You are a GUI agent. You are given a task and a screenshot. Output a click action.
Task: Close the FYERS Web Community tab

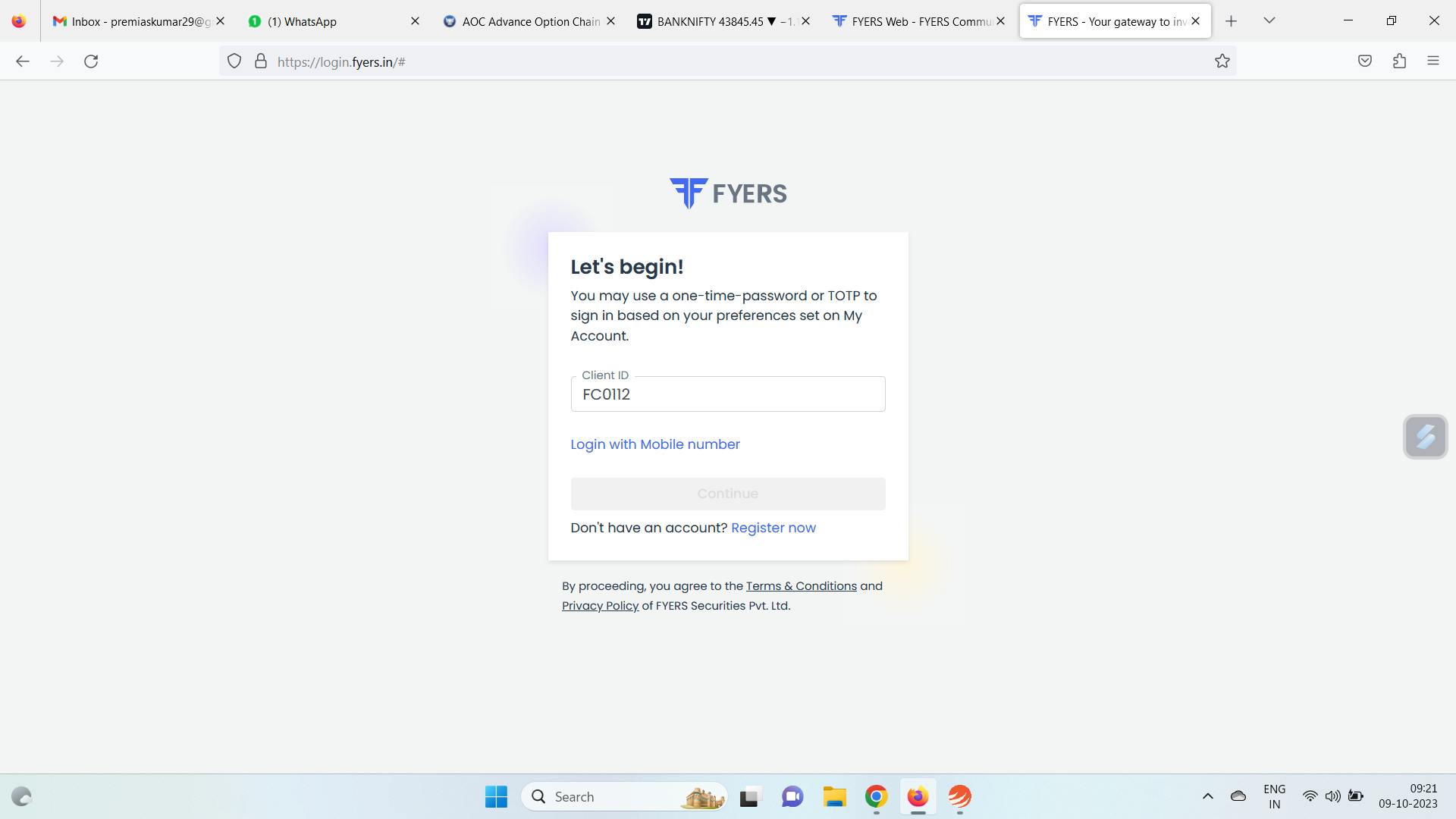[x=1000, y=21]
